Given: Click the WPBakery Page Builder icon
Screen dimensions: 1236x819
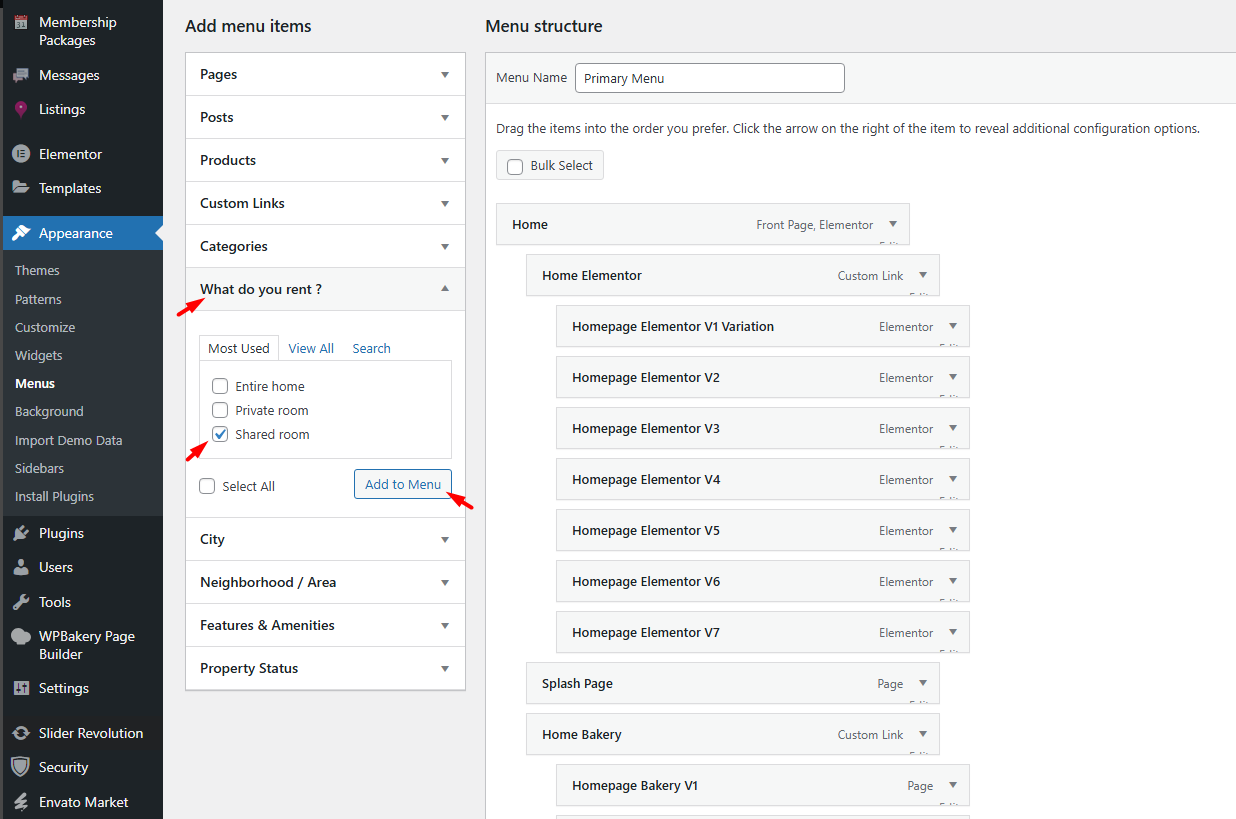Looking at the screenshot, I should [21, 637].
